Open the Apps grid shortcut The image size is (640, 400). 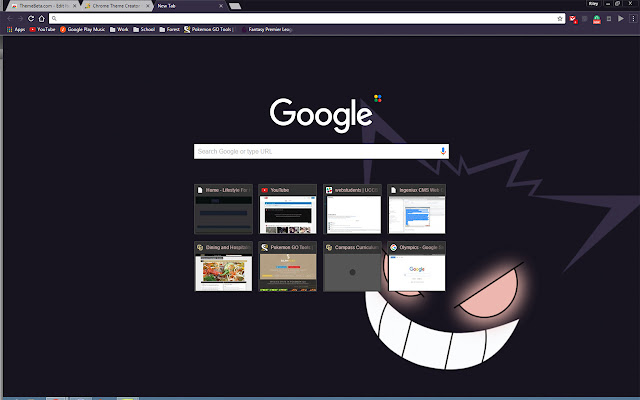pos(16,29)
